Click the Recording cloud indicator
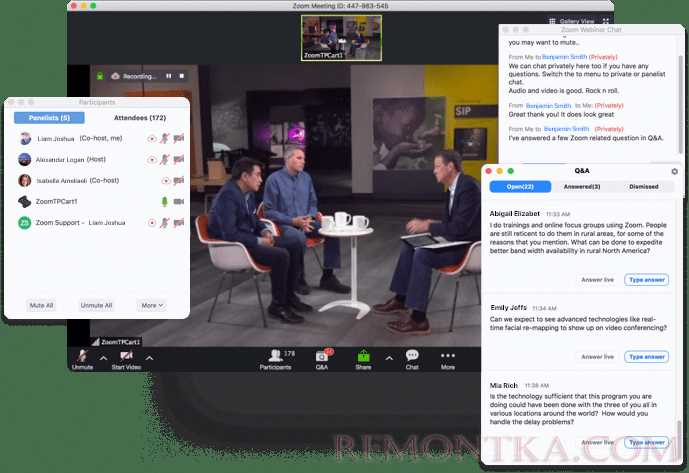Viewport: 689px width, 473px height. pos(115,76)
